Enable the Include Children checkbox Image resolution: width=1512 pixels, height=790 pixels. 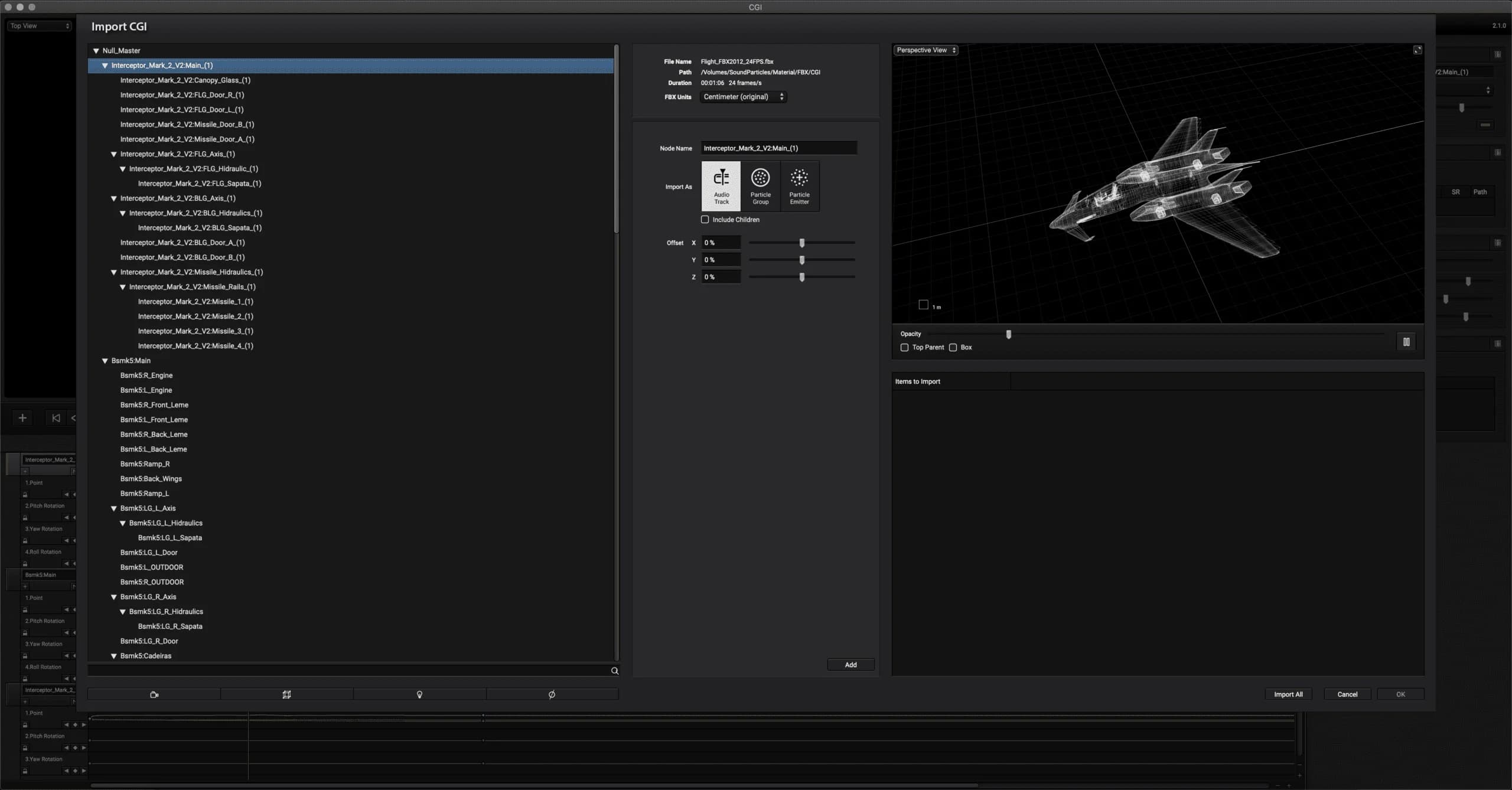coord(705,219)
